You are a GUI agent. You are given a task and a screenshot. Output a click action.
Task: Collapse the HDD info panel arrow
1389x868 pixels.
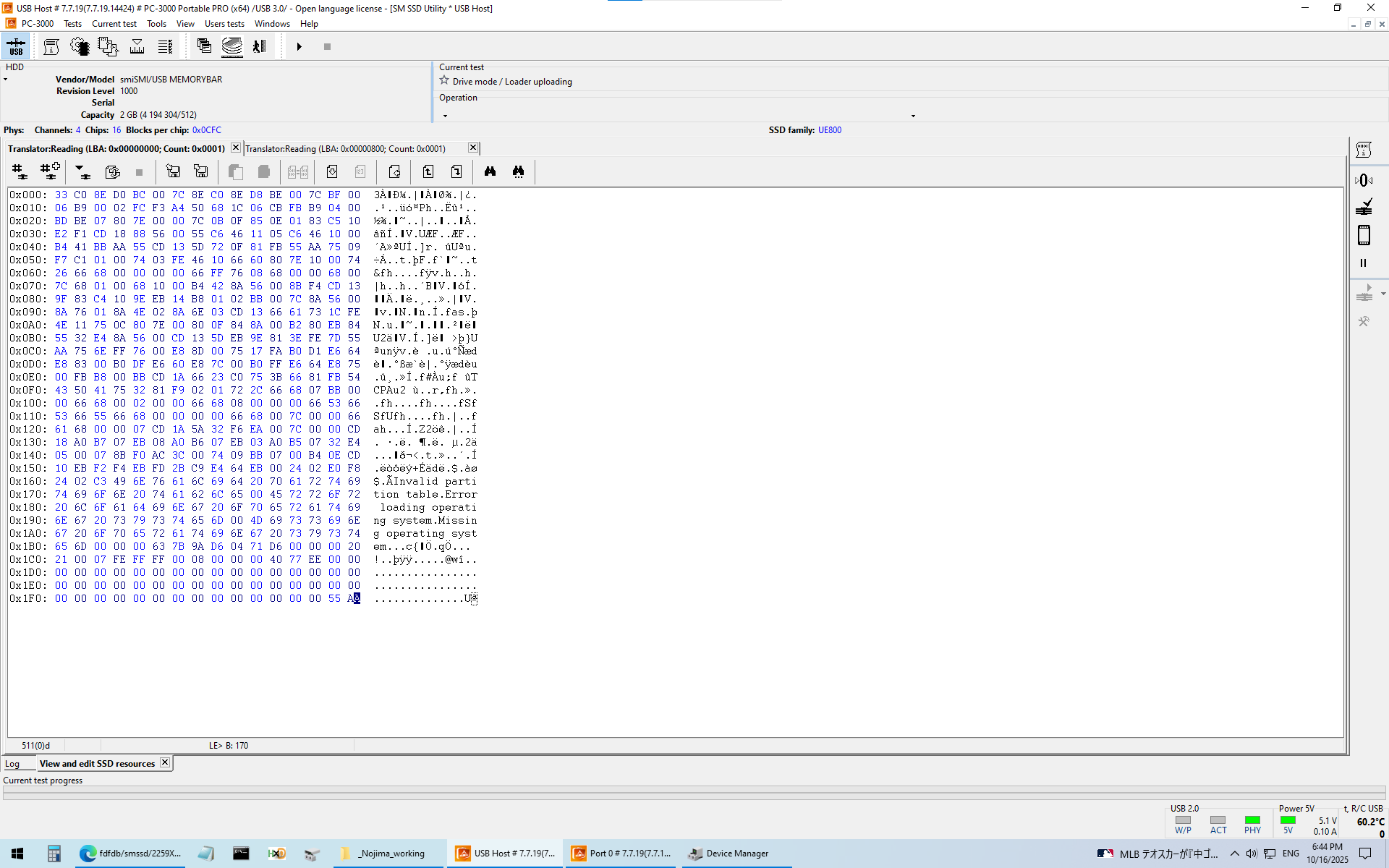click(x=6, y=80)
